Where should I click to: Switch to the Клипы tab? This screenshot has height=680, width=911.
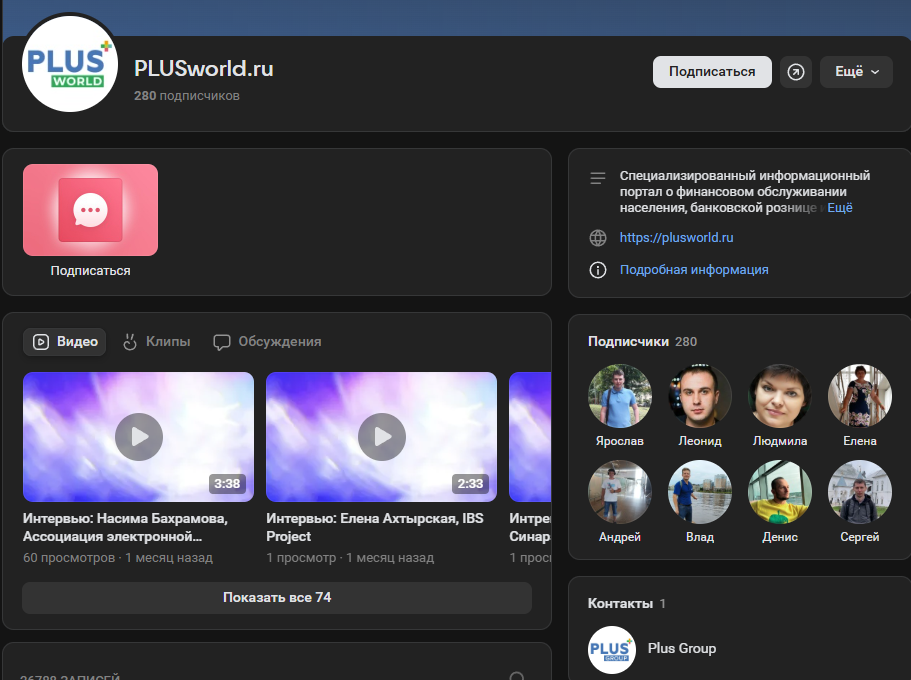(x=156, y=342)
